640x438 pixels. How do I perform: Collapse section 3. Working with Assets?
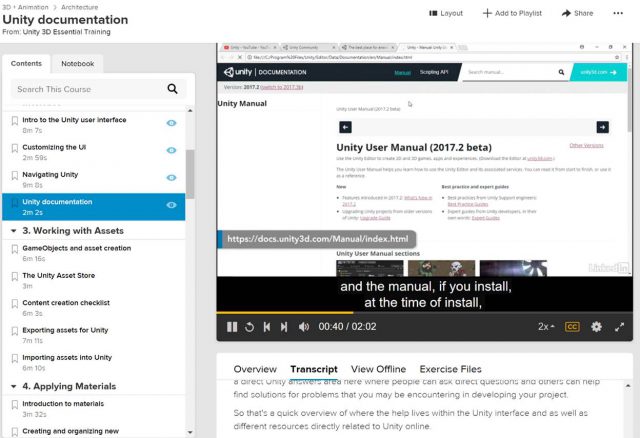(x=13, y=231)
